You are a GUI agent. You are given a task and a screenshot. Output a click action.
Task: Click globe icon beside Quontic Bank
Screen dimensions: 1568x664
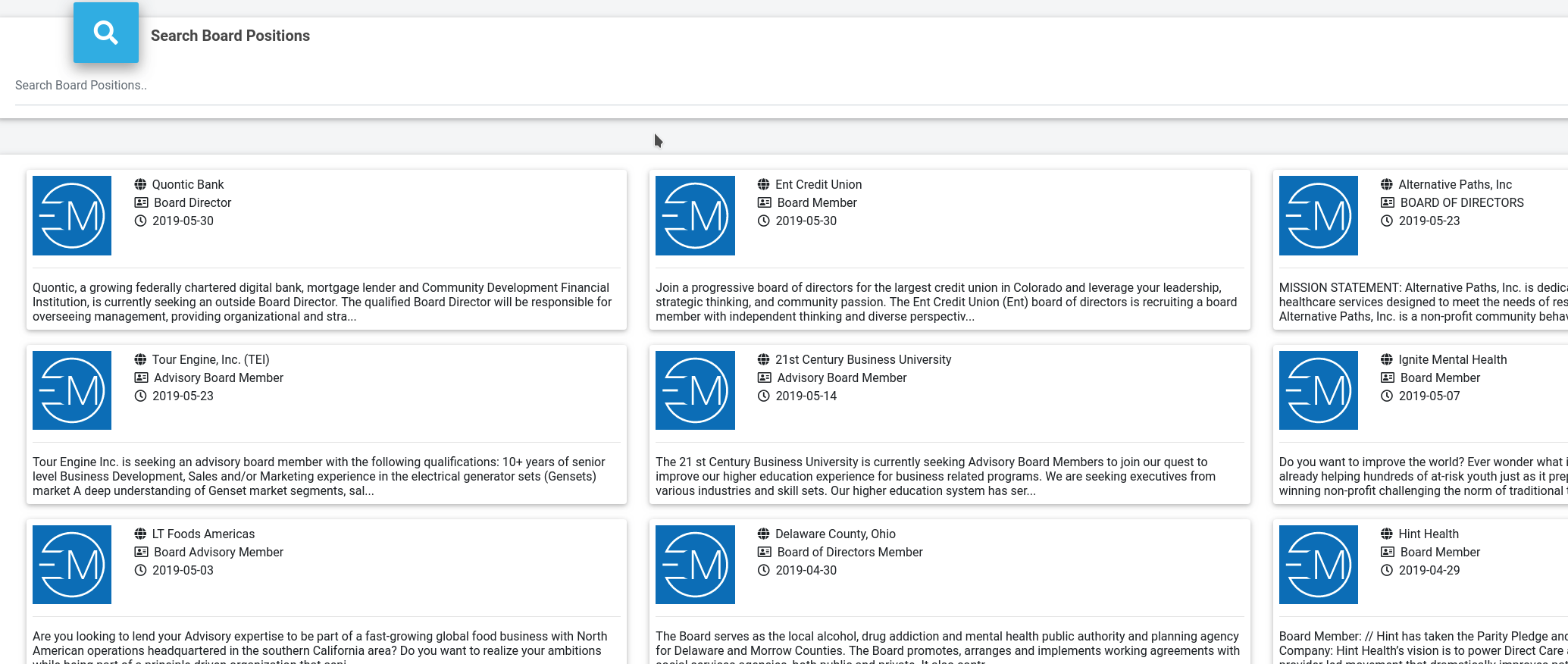pos(140,184)
